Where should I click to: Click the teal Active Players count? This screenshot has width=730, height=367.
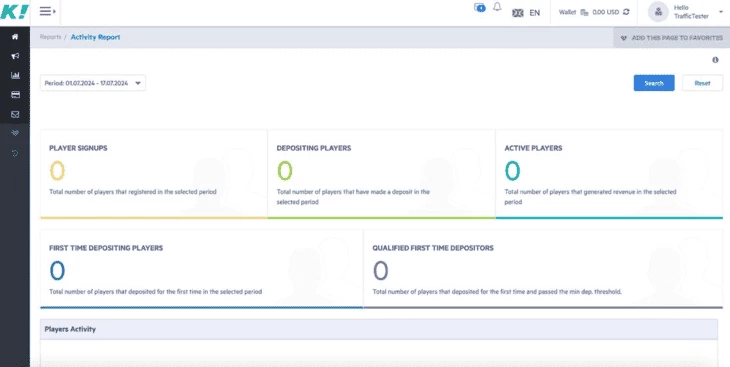pos(513,170)
